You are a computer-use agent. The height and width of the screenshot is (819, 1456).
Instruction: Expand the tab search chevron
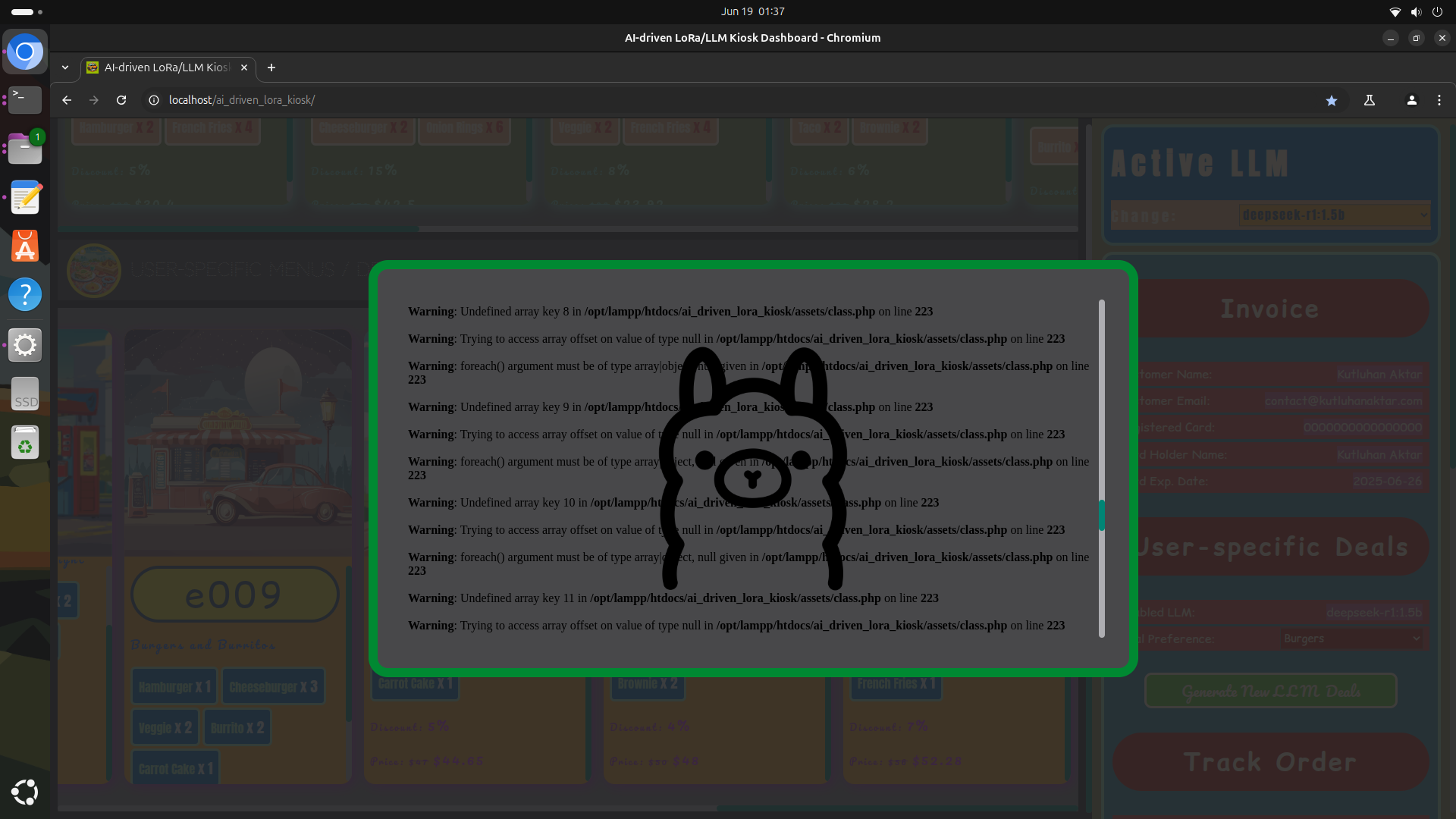[65, 67]
